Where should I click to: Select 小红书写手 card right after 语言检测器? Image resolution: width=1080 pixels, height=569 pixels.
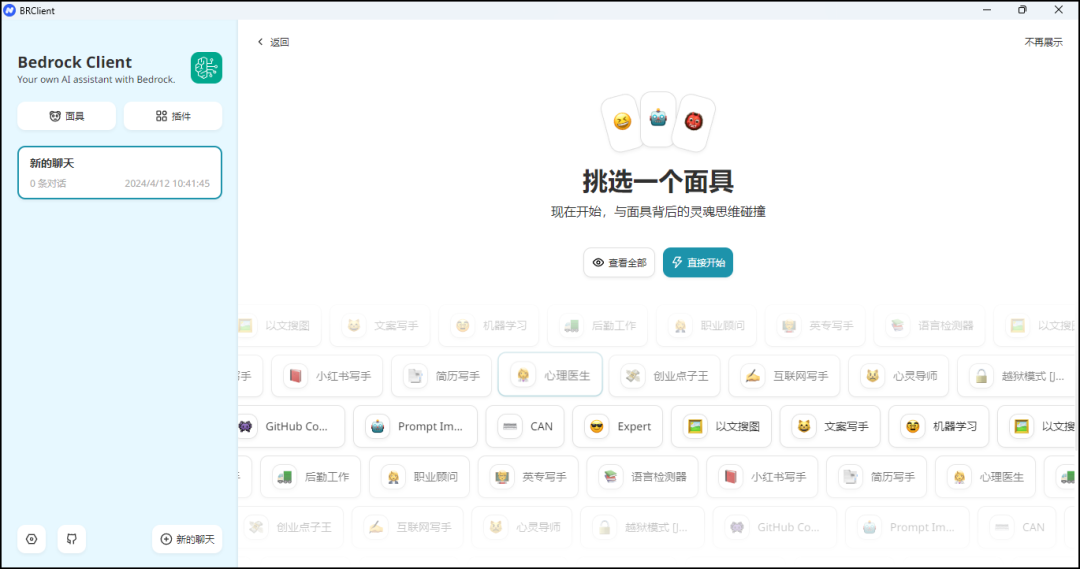[x=762, y=477]
